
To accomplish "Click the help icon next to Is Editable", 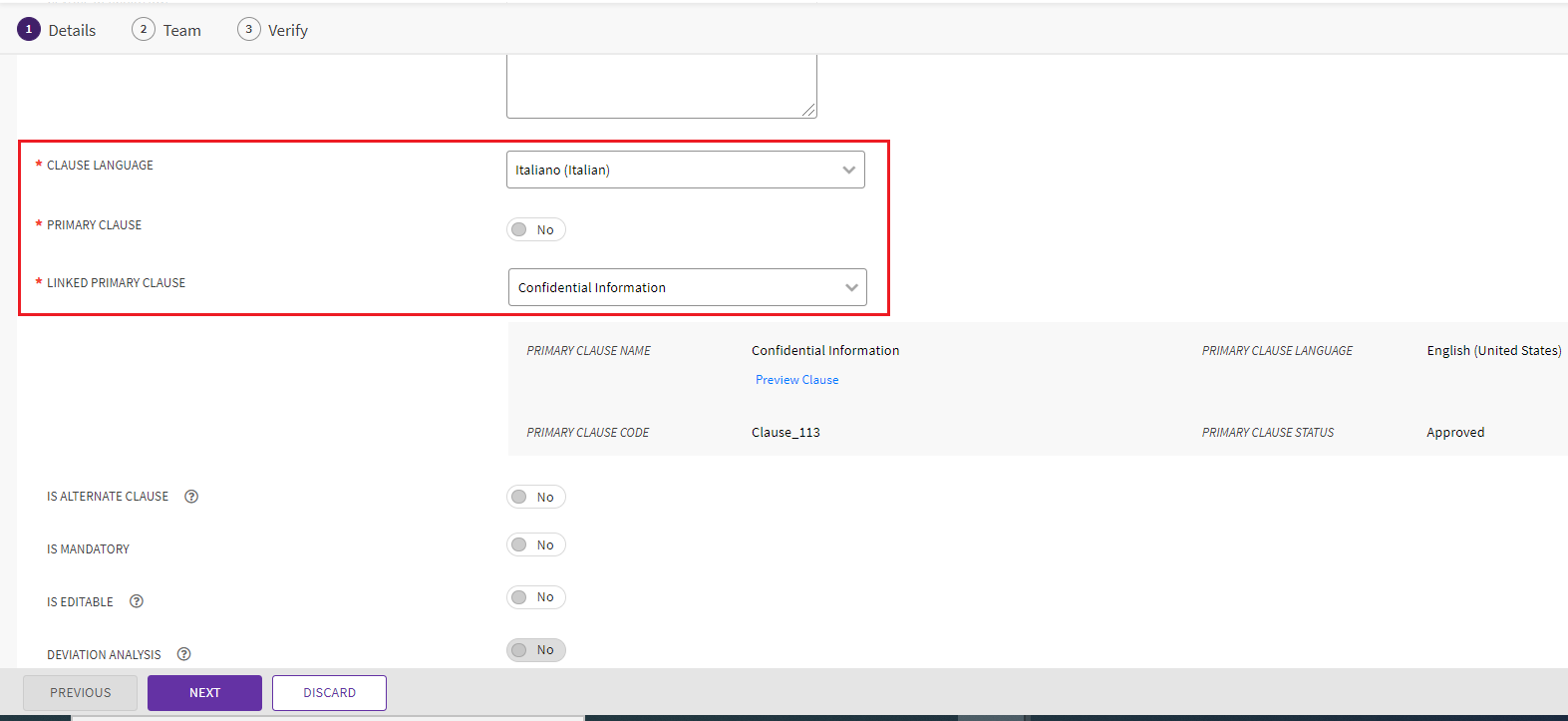I will 137,601.
